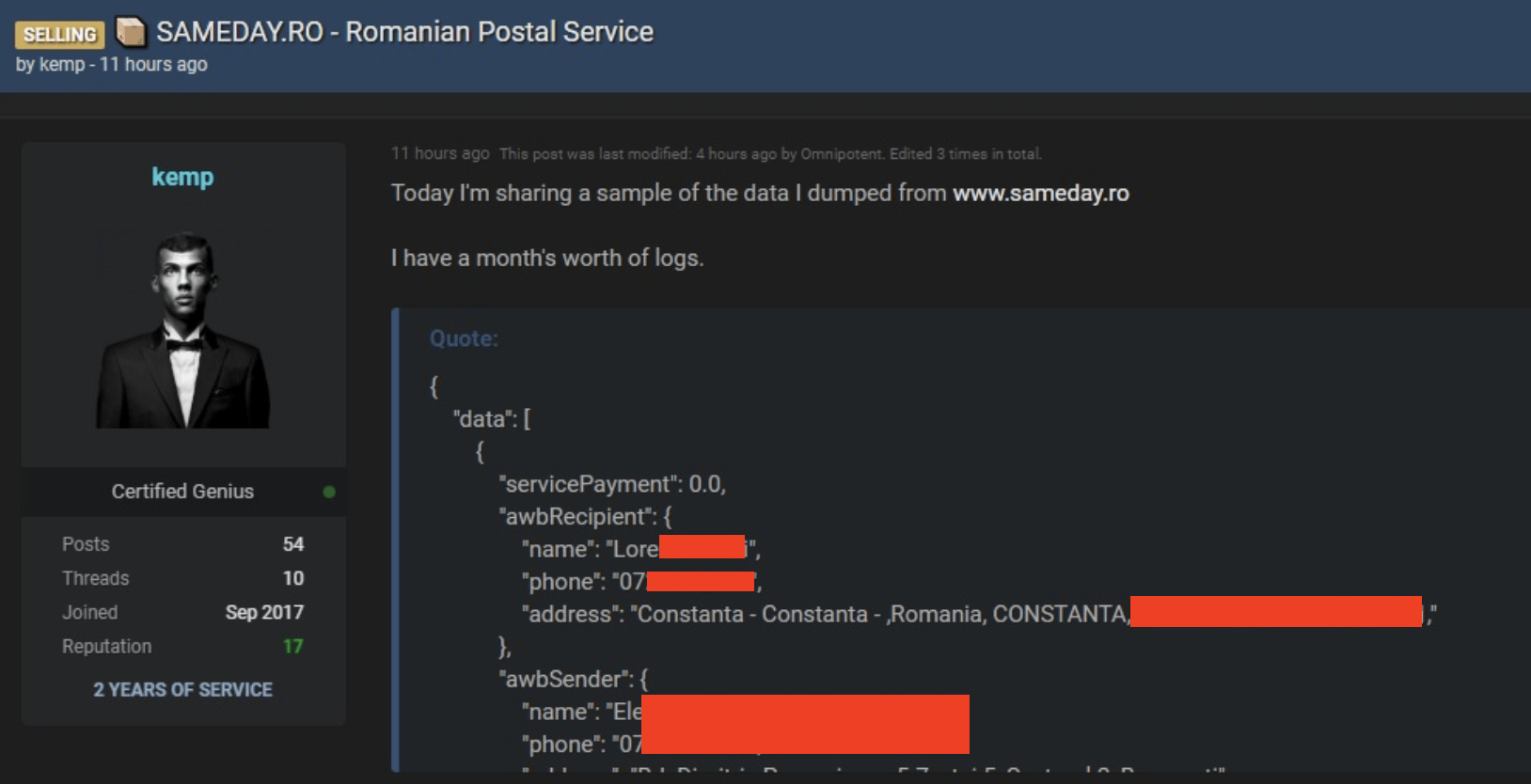View kemp's posts count of 54
Screen dimensions: 1531x784
click(292, 544)
